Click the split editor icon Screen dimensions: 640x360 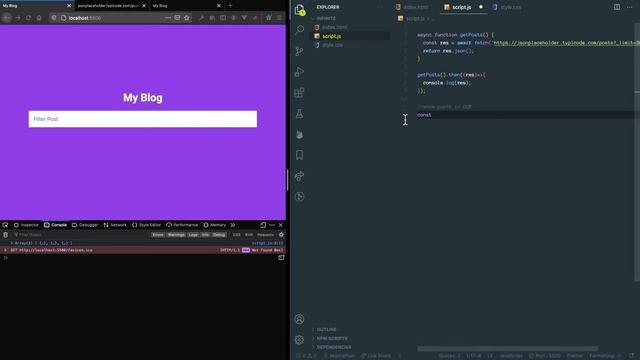coord(617,7)
